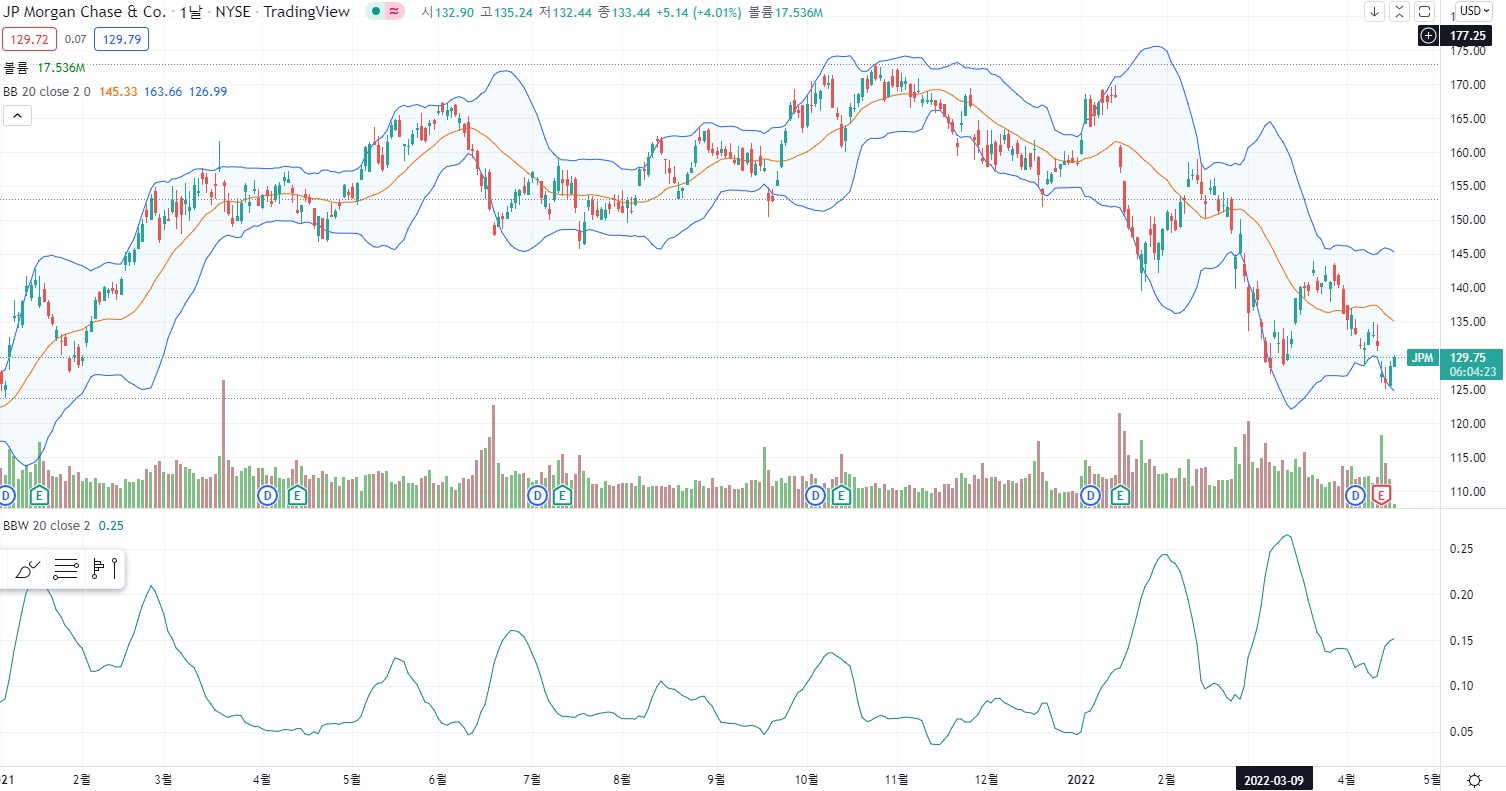Screen dimensions: 1506x791
Task: Click the green market status dot
Action: (375, 12)
